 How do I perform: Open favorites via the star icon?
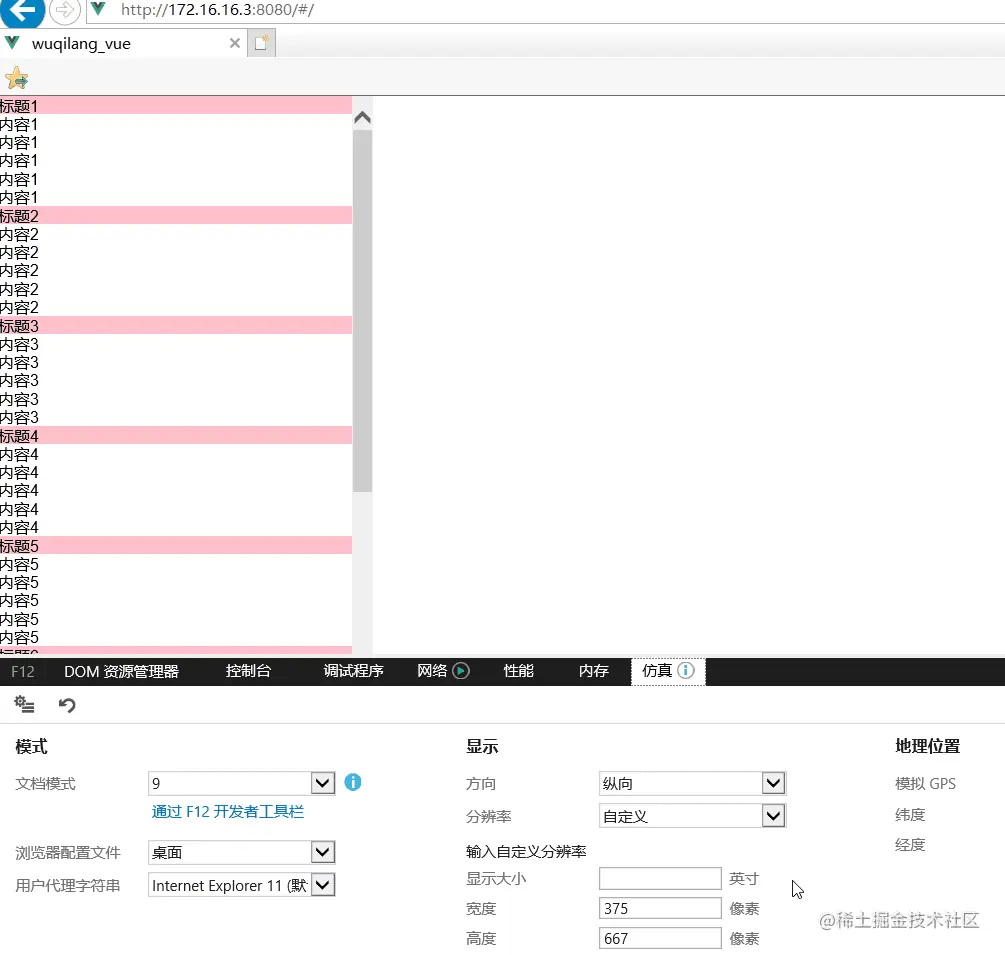pos(17,77)
